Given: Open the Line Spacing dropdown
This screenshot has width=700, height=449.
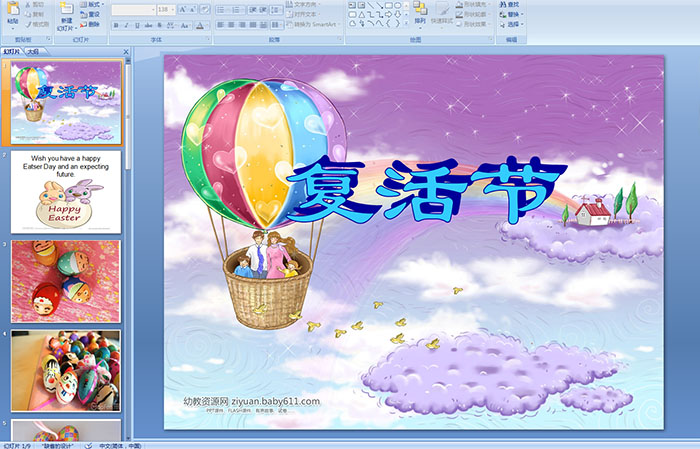Looking at the screenshot, I should coord(277,9).
